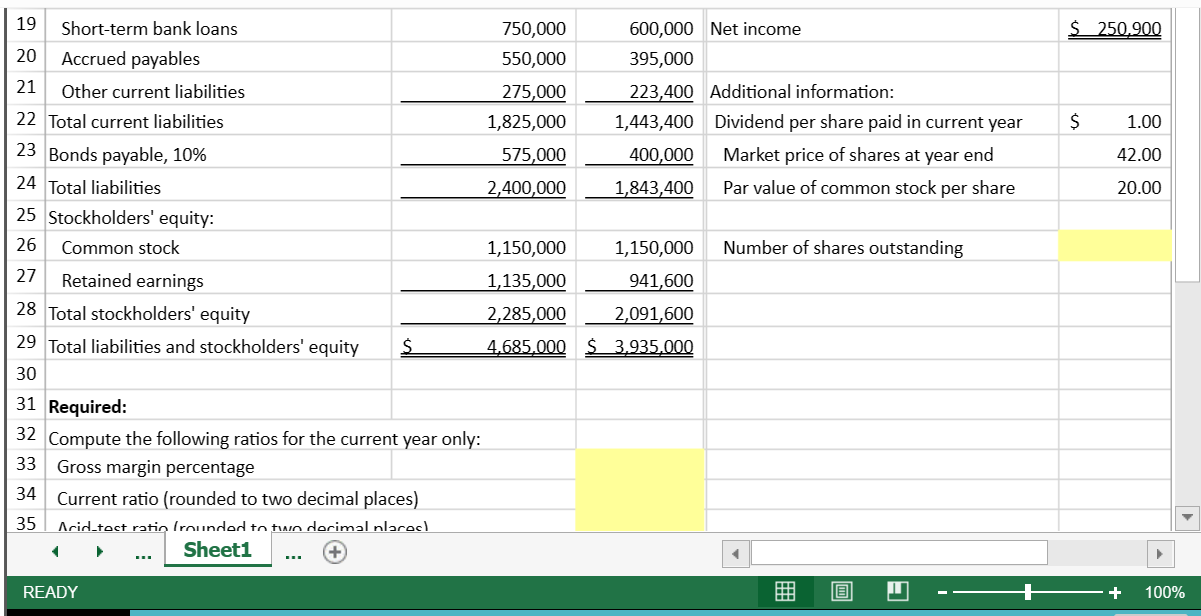The height and width of the screenshot is (616, 1201).
Task: Switch to Normal view in the status bar
Action: point(785,591)
